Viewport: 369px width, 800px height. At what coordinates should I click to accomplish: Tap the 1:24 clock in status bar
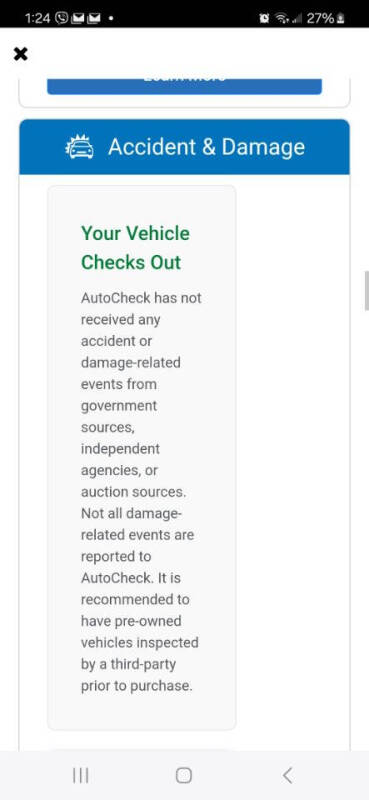39,19
